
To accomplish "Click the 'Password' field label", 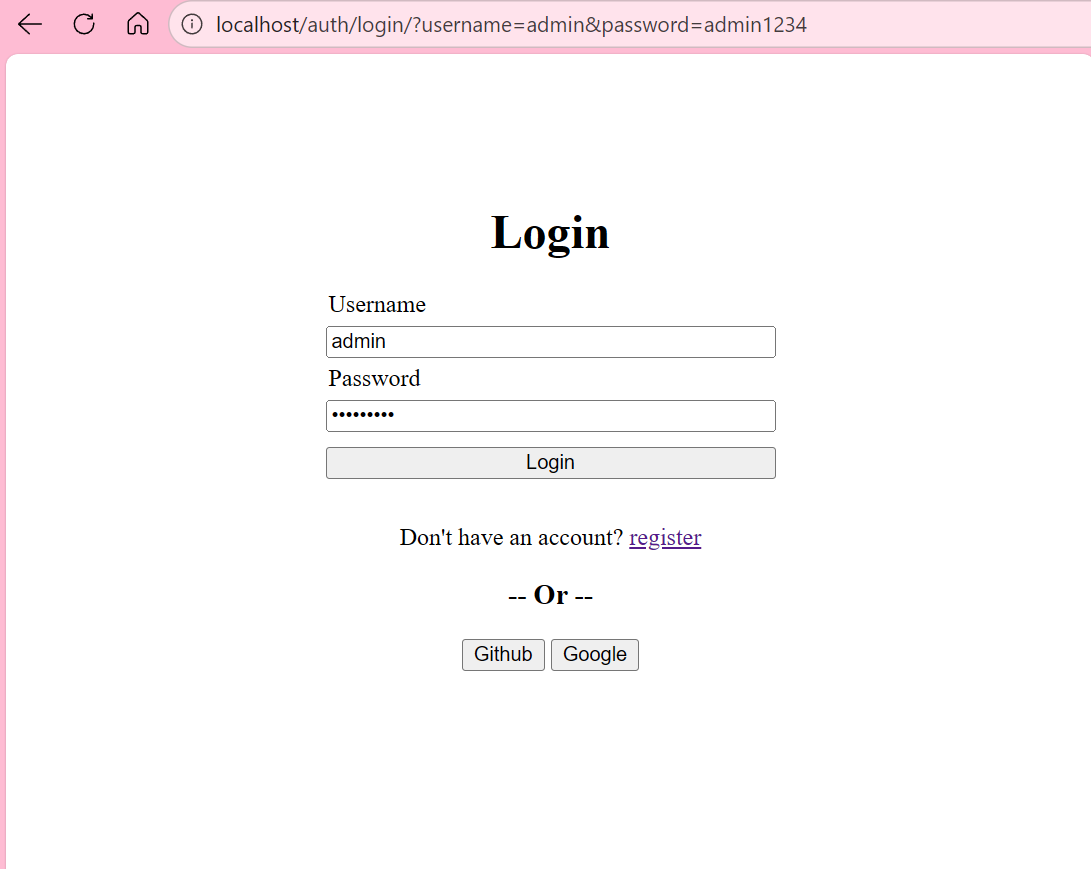I will (x=374, y=379).
